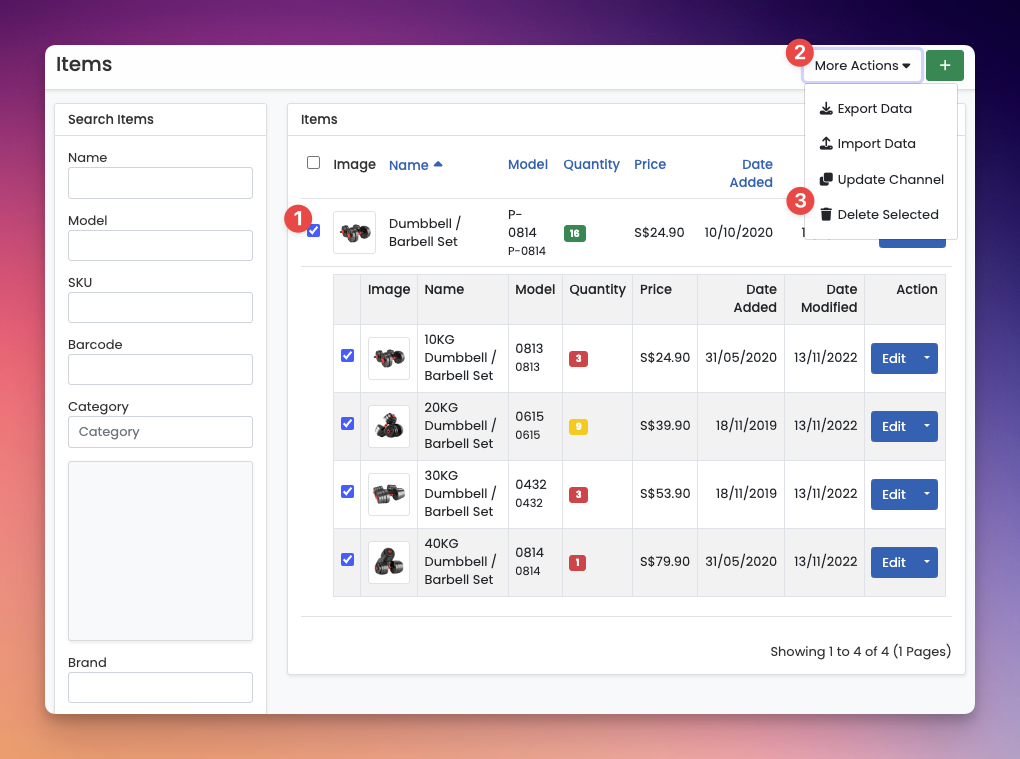The height and width of the screenshot is (759, 1020).
Task: Choose Delete Selected from the menu
Action: point(887,214)
